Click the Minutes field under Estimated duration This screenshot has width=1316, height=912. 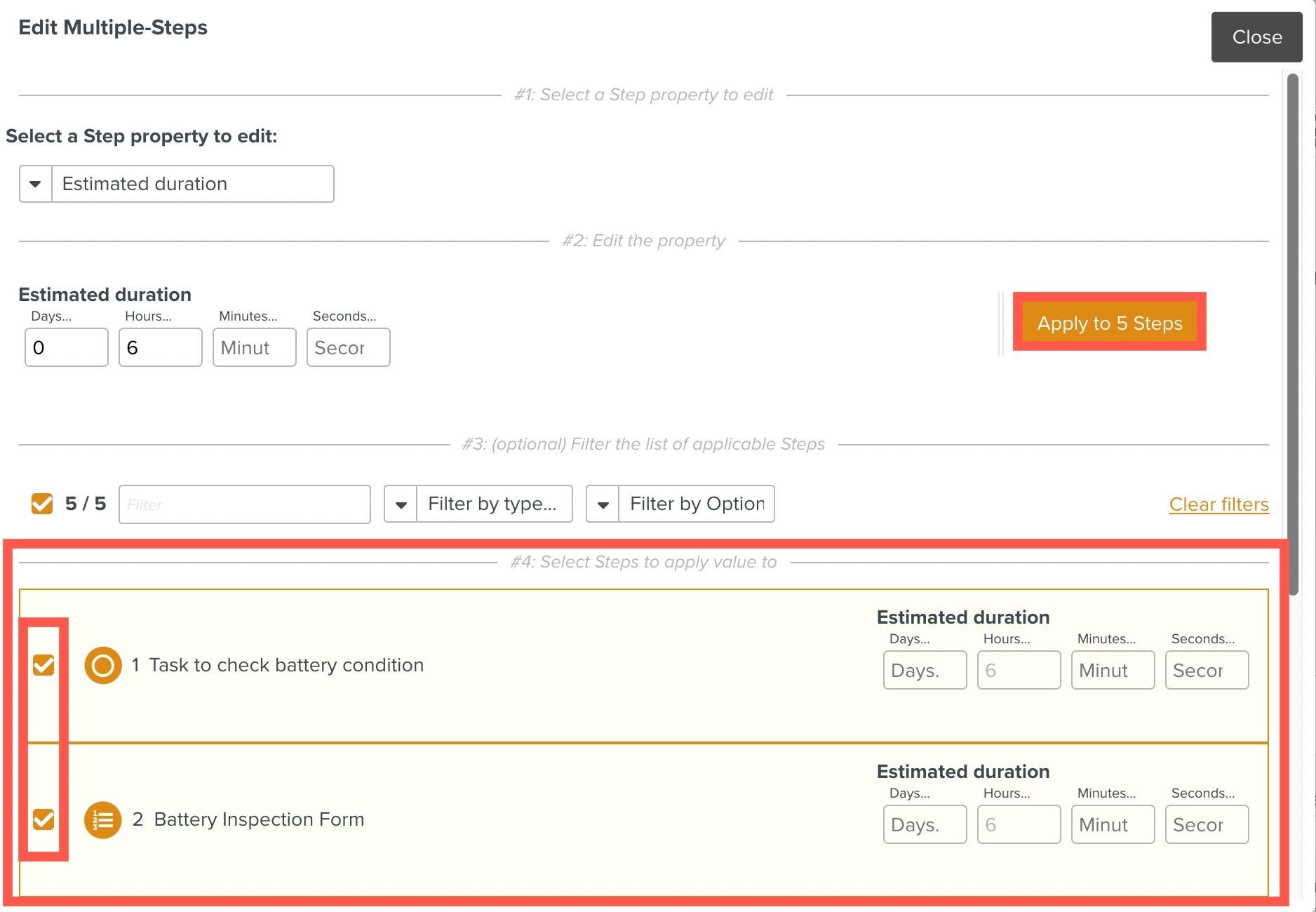(254, 347)
